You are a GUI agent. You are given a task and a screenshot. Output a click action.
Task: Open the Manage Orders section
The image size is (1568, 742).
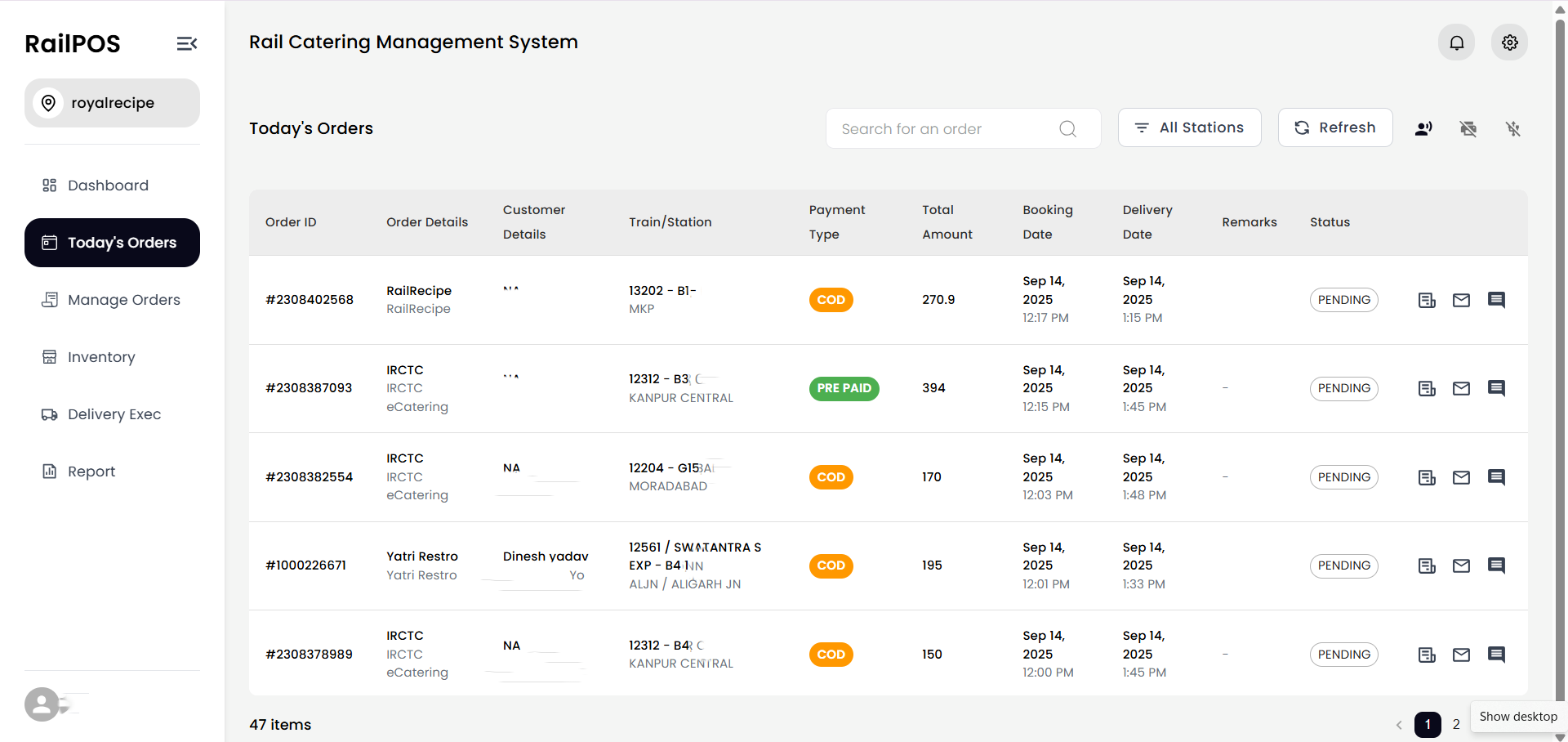coord(124,300)
